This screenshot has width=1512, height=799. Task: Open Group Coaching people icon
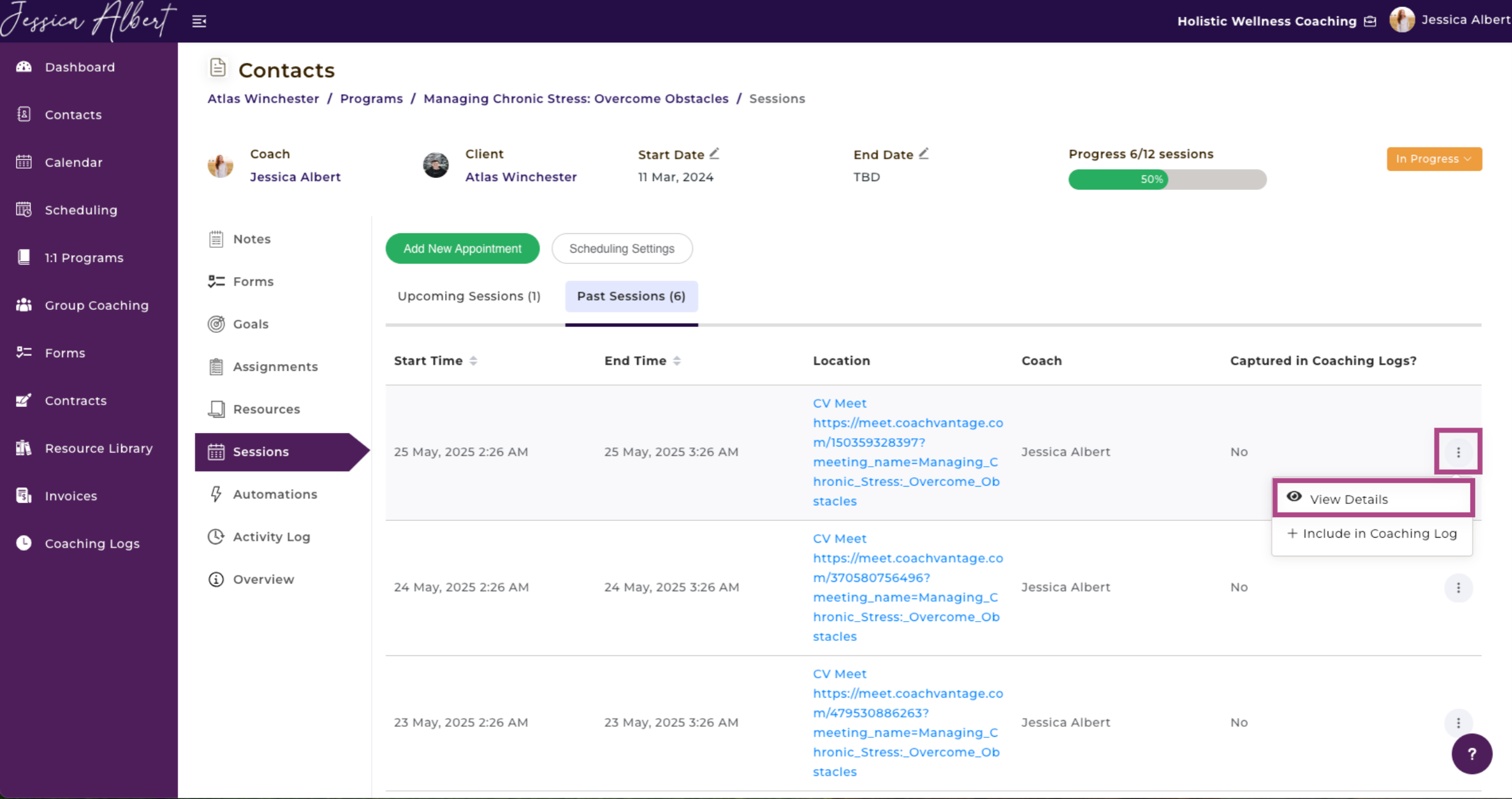tap(24, 305)
